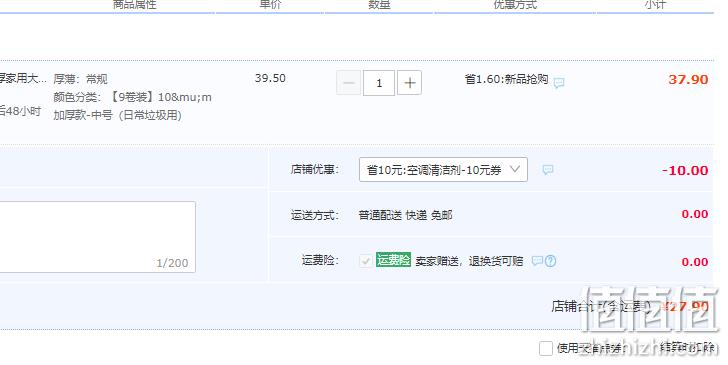This screenshot has height=365, width=728.
Task: Decrease quantity with the minus button
Action: tap(348, 83)
